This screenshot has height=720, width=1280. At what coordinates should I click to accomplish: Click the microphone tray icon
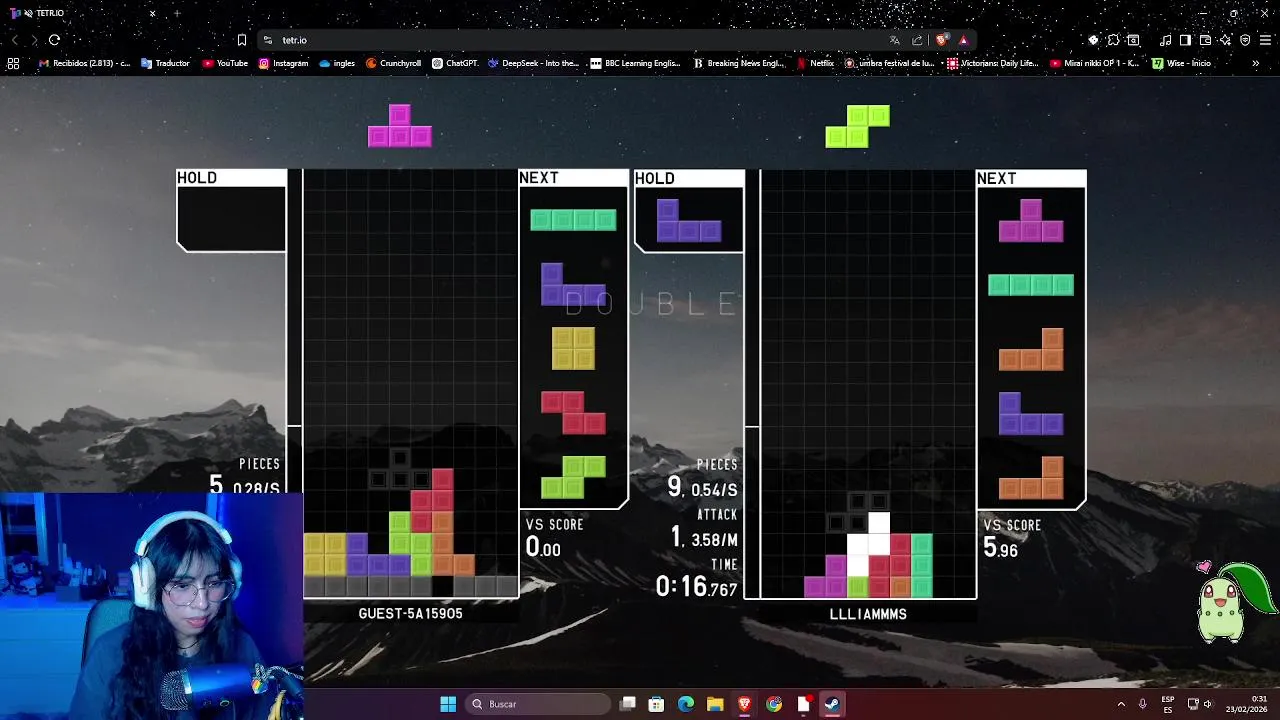click(x=1143, y=704)
